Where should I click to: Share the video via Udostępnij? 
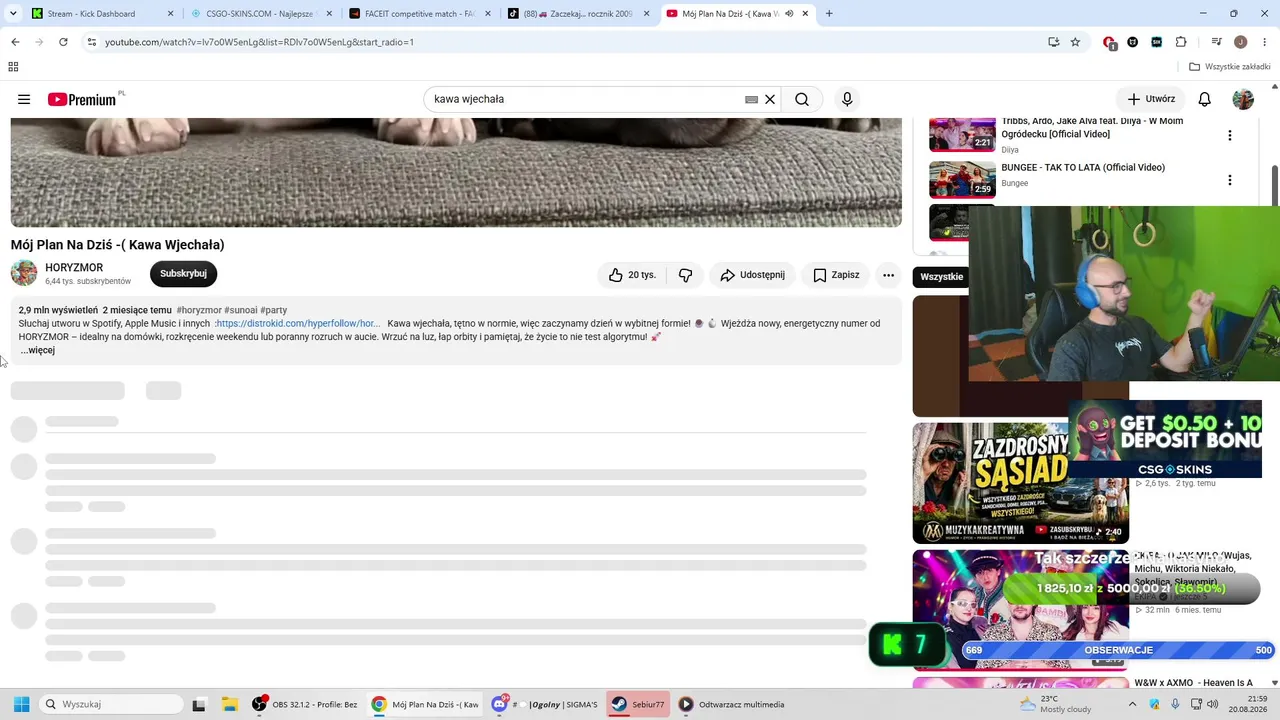[x=752, y=275]
